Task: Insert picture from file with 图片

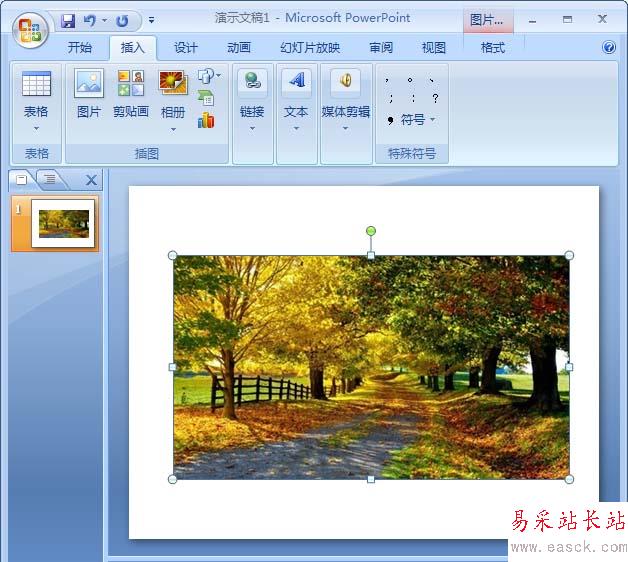Action: [89, 94]
